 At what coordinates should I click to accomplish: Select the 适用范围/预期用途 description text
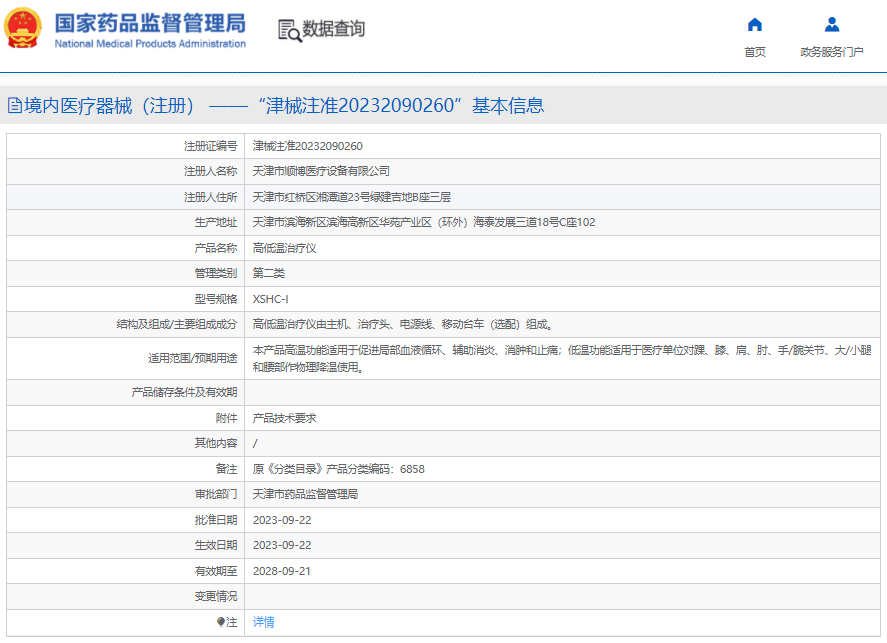[562, 359]
